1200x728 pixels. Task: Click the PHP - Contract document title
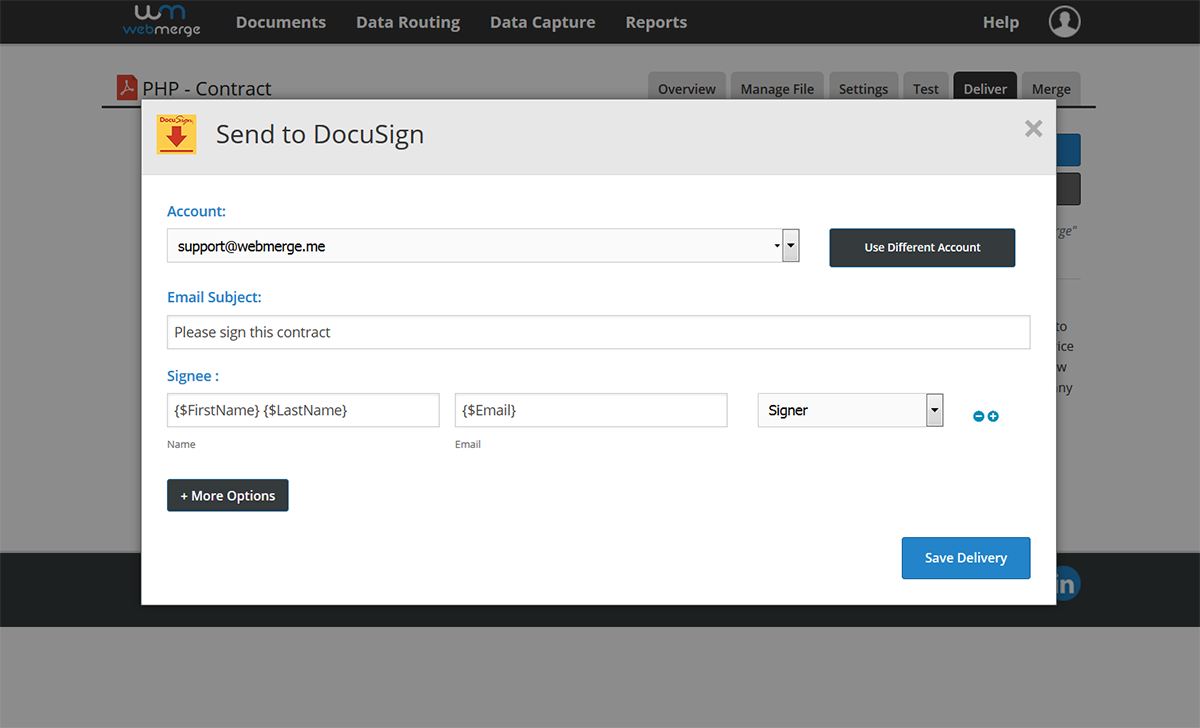(x=207, y=88)
